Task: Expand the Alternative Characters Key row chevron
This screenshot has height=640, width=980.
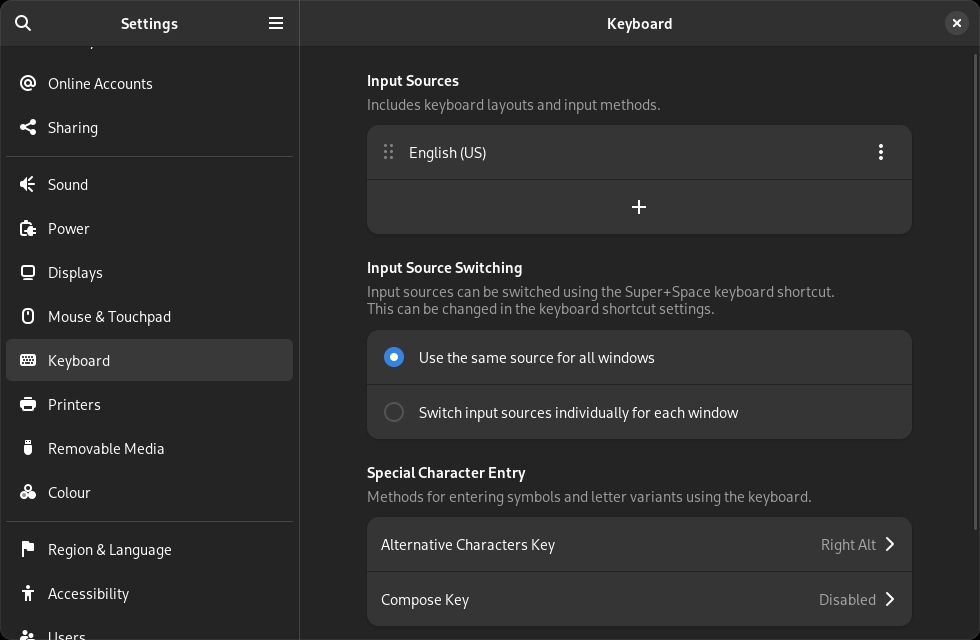Action: click(889, 545)
